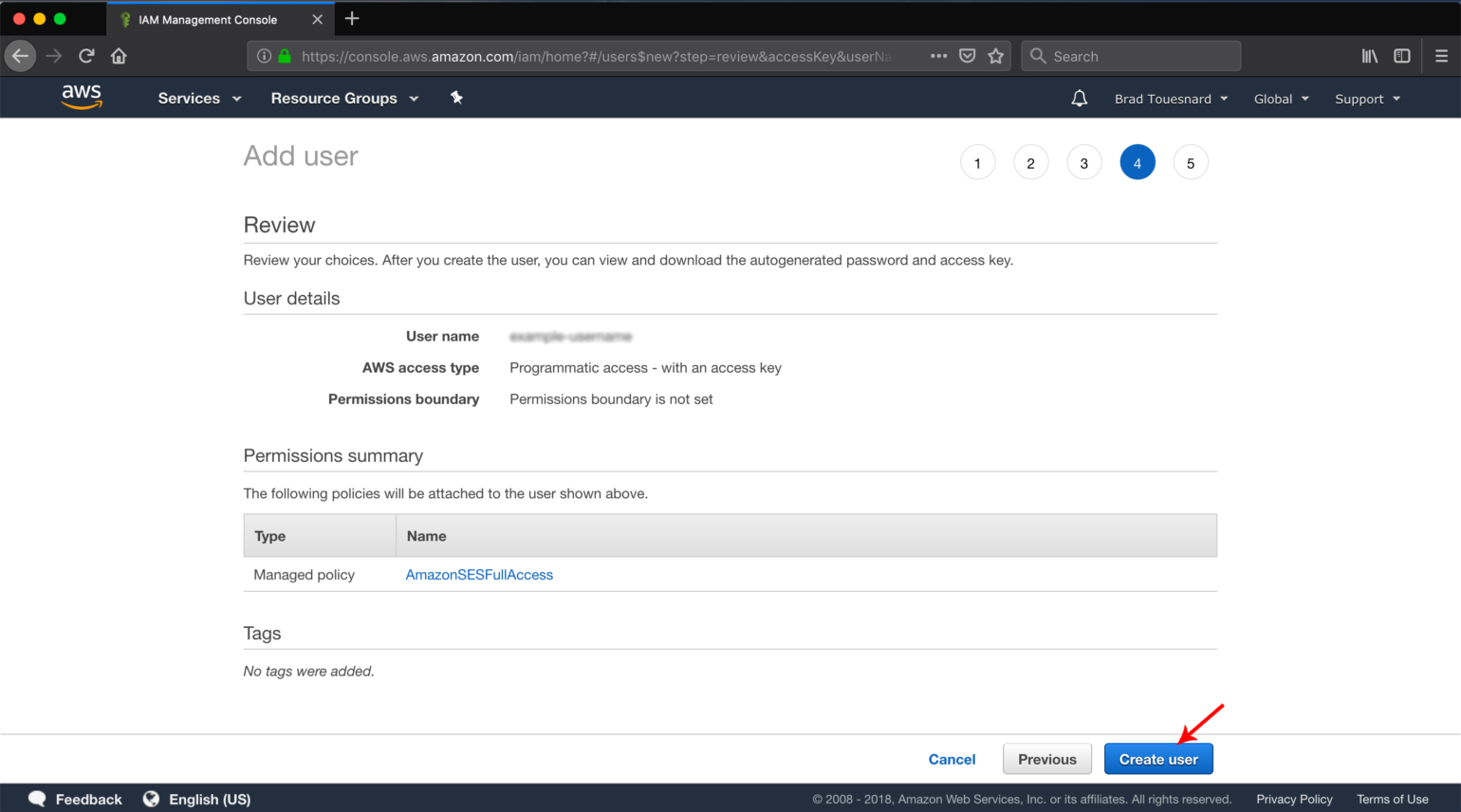The width and height of the screenshot is (1461, 812).
Task: Go to wizard step 2
Action: [x=1030, y=163]
